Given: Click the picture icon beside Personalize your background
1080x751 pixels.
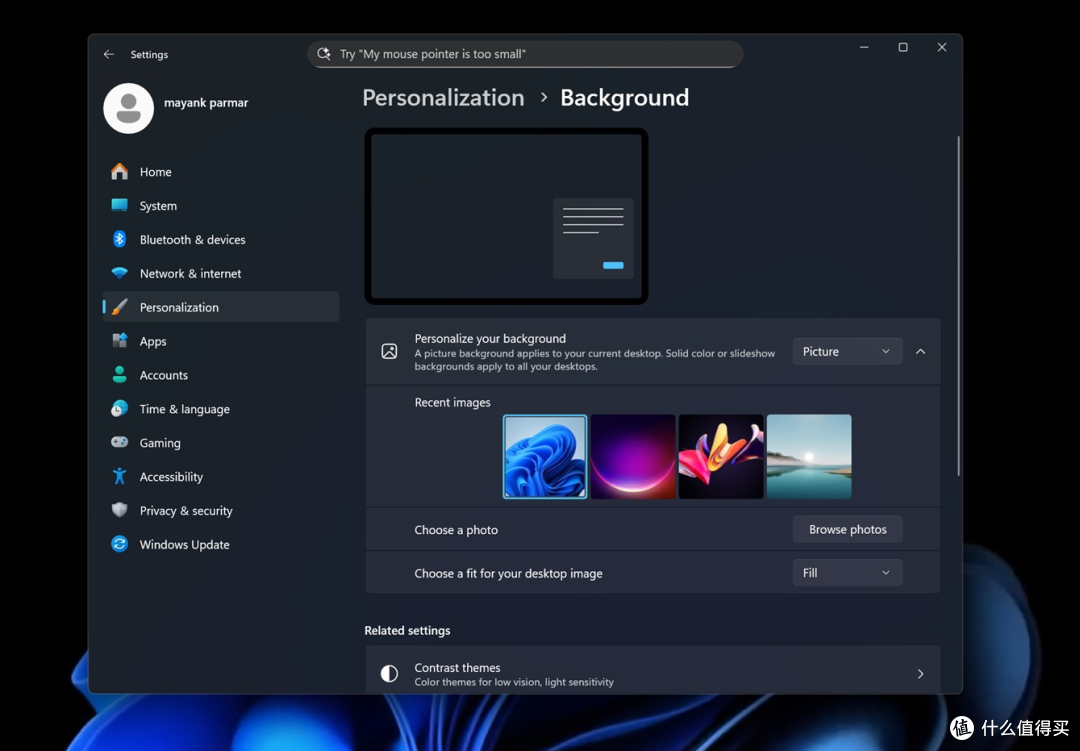Looking at the screenshot, I should [389, 351].
